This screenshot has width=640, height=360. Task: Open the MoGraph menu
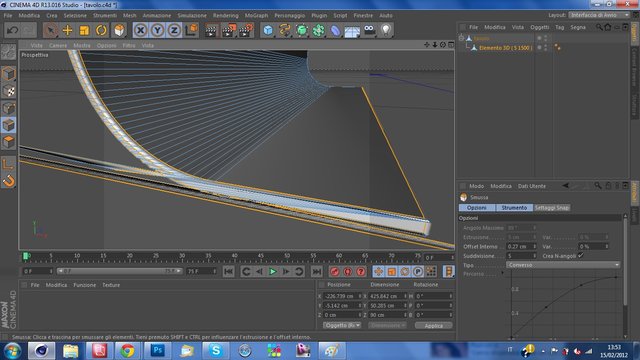(x=256, y=16)
